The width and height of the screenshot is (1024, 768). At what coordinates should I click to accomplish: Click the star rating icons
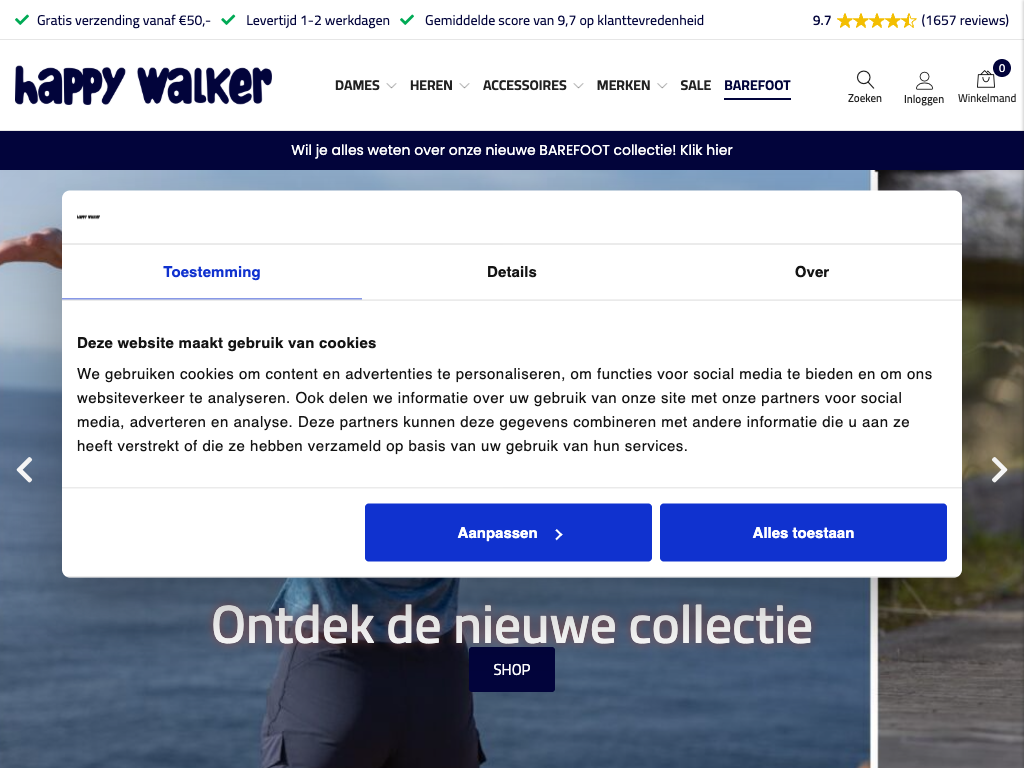click(x=876, y=21)
